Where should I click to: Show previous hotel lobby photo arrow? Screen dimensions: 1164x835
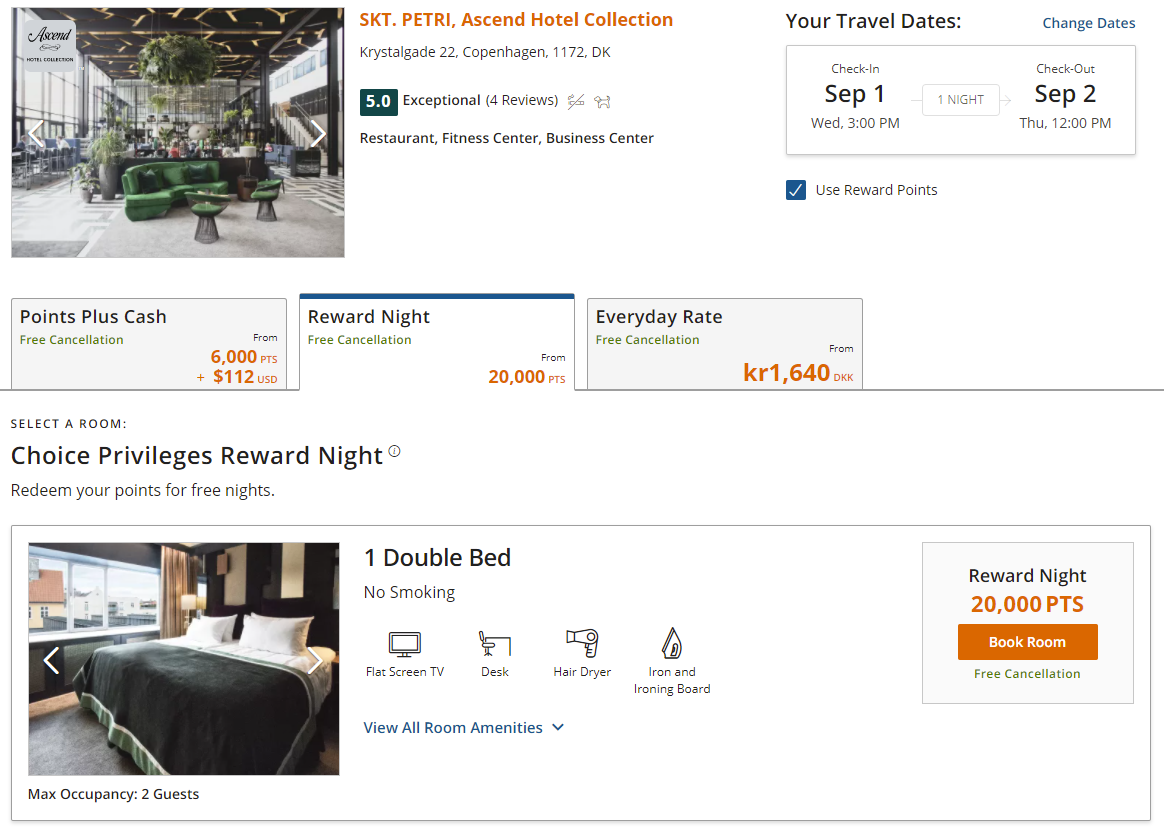[x=36, y=134]
